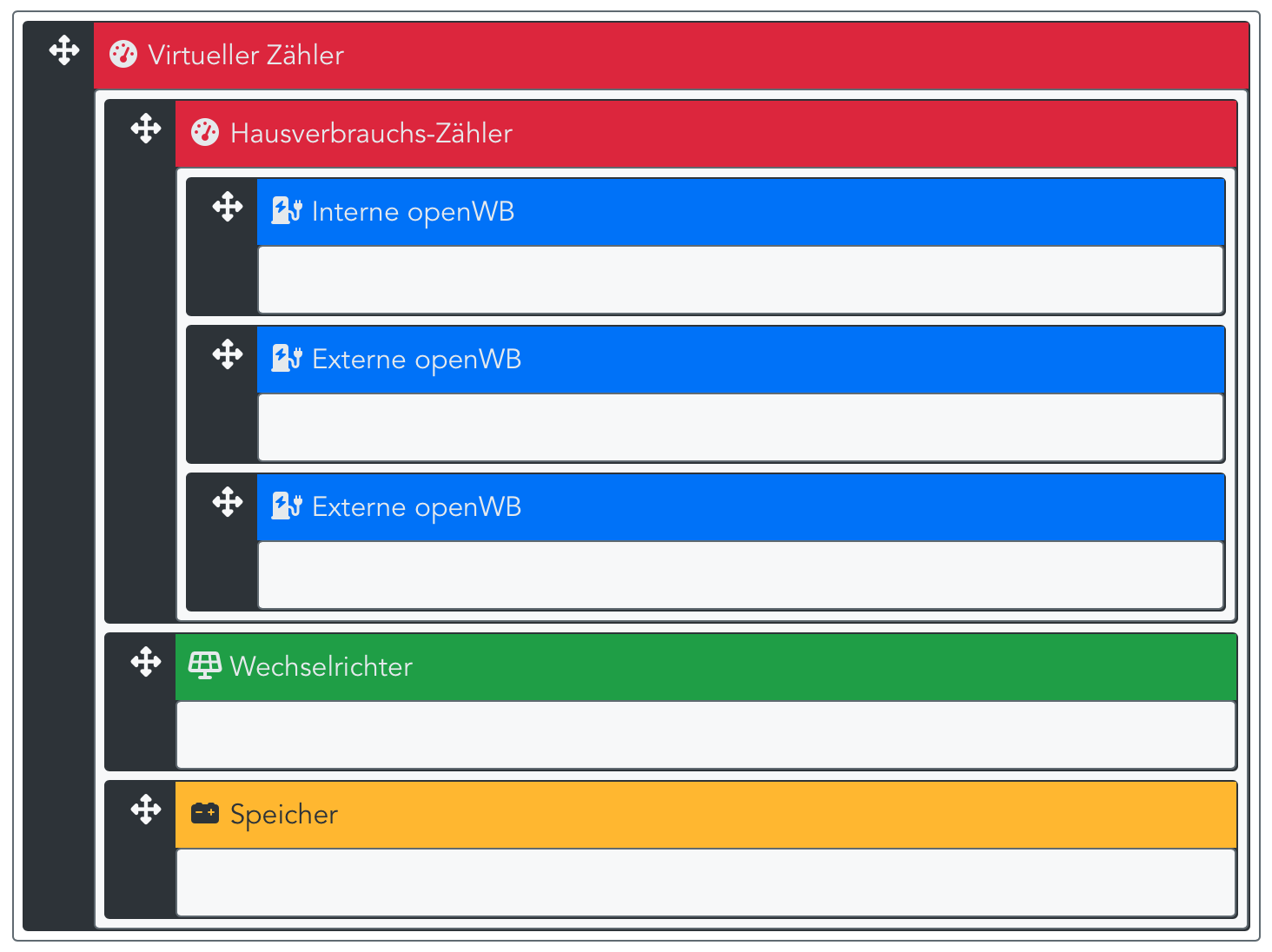The width and height of the screenshot is (1272, 952).
Task: Grab the Wechselrichter move handle
Action: pyautogui.click(x=146, y=662)
